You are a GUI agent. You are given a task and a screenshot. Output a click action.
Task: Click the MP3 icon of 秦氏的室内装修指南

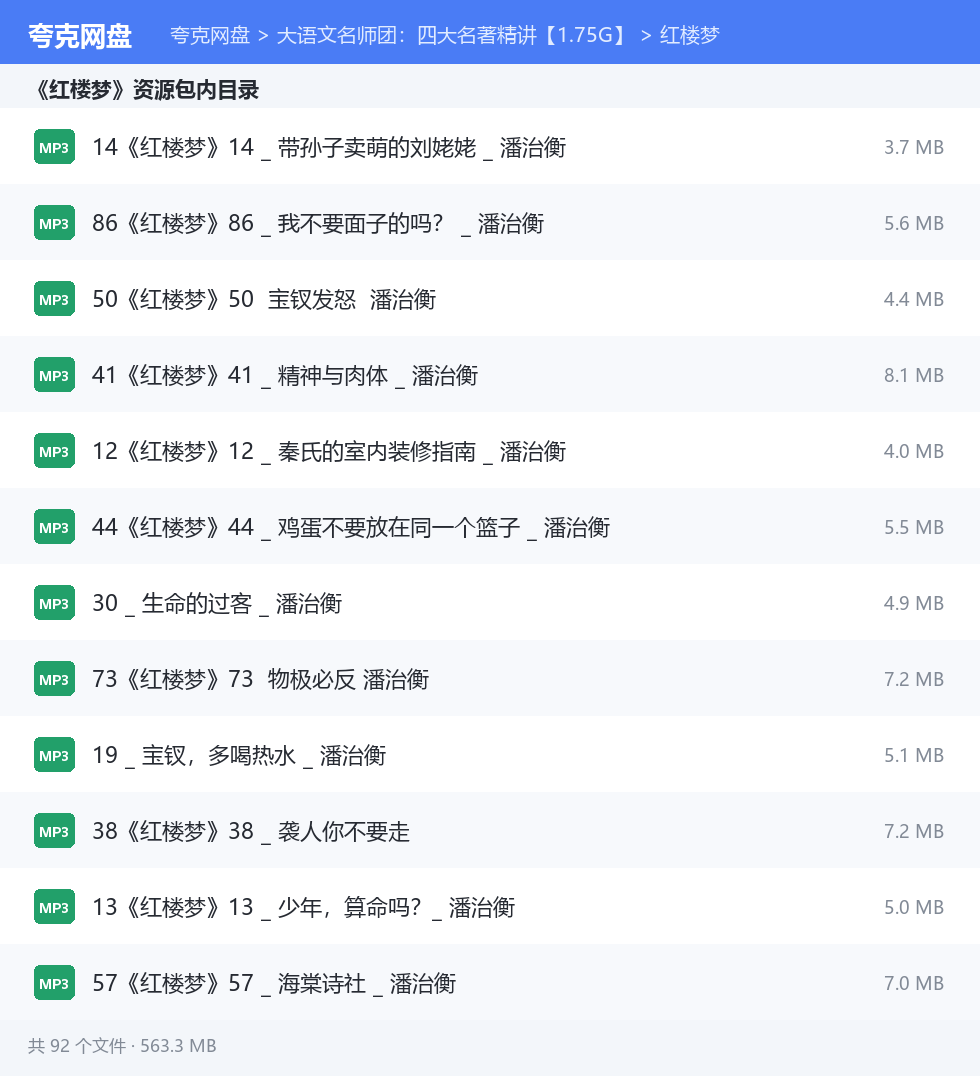54,451
